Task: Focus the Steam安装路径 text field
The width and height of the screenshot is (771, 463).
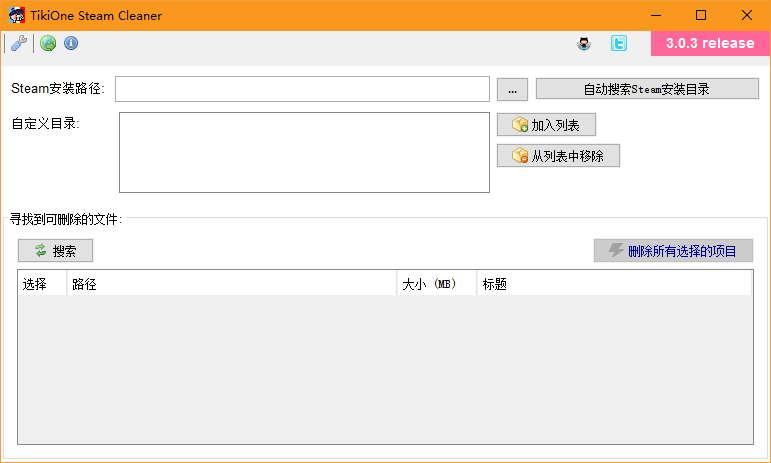Action: 302,89
